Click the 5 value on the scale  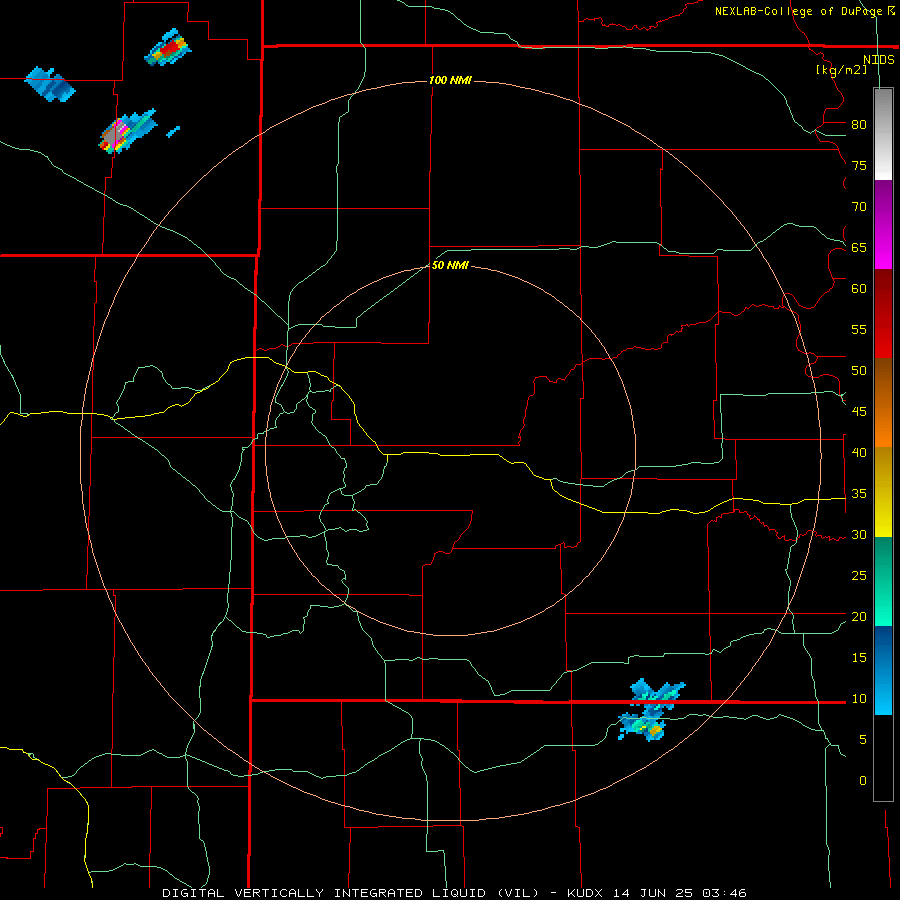coord(863,740)
